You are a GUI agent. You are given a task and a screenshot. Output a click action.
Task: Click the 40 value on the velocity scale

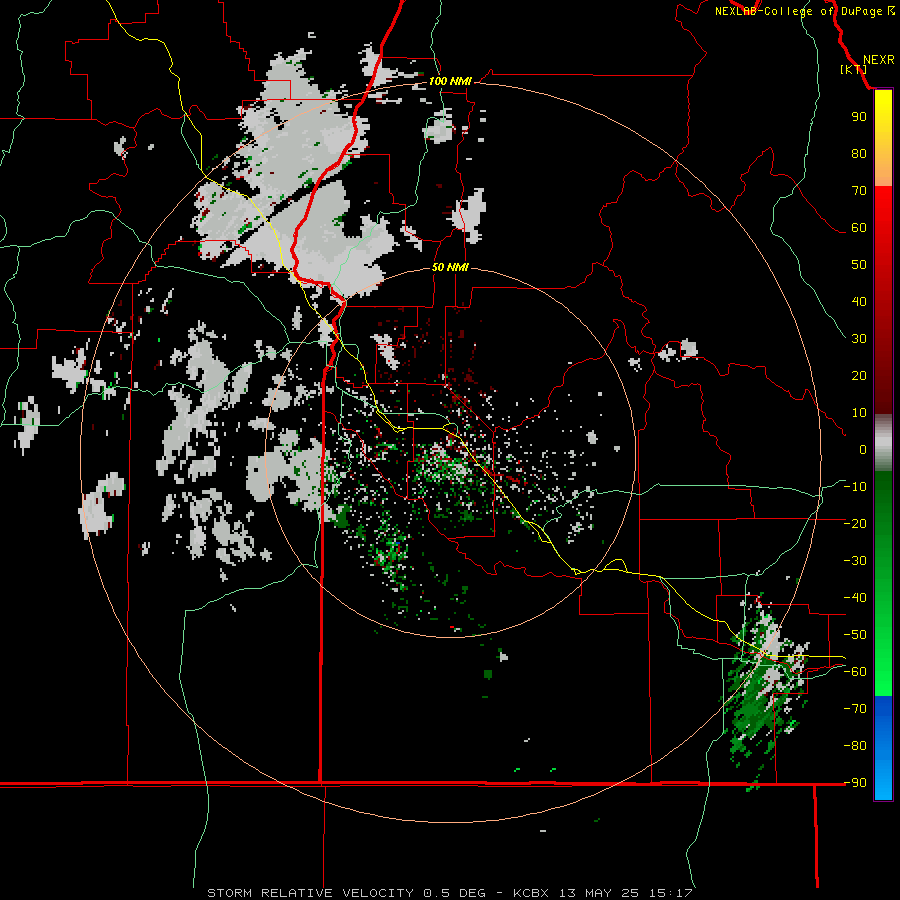click(859, 302)
